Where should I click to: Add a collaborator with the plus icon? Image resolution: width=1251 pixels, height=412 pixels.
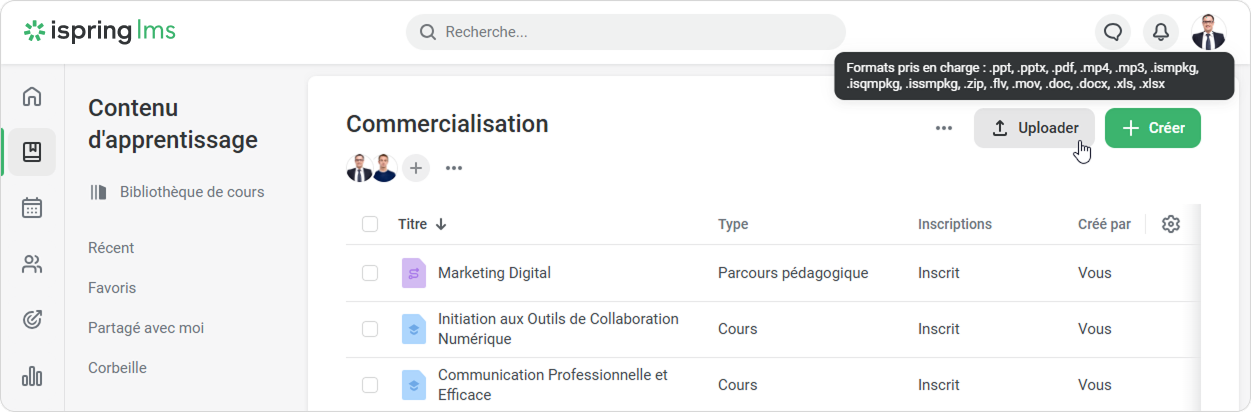[416, 168]
